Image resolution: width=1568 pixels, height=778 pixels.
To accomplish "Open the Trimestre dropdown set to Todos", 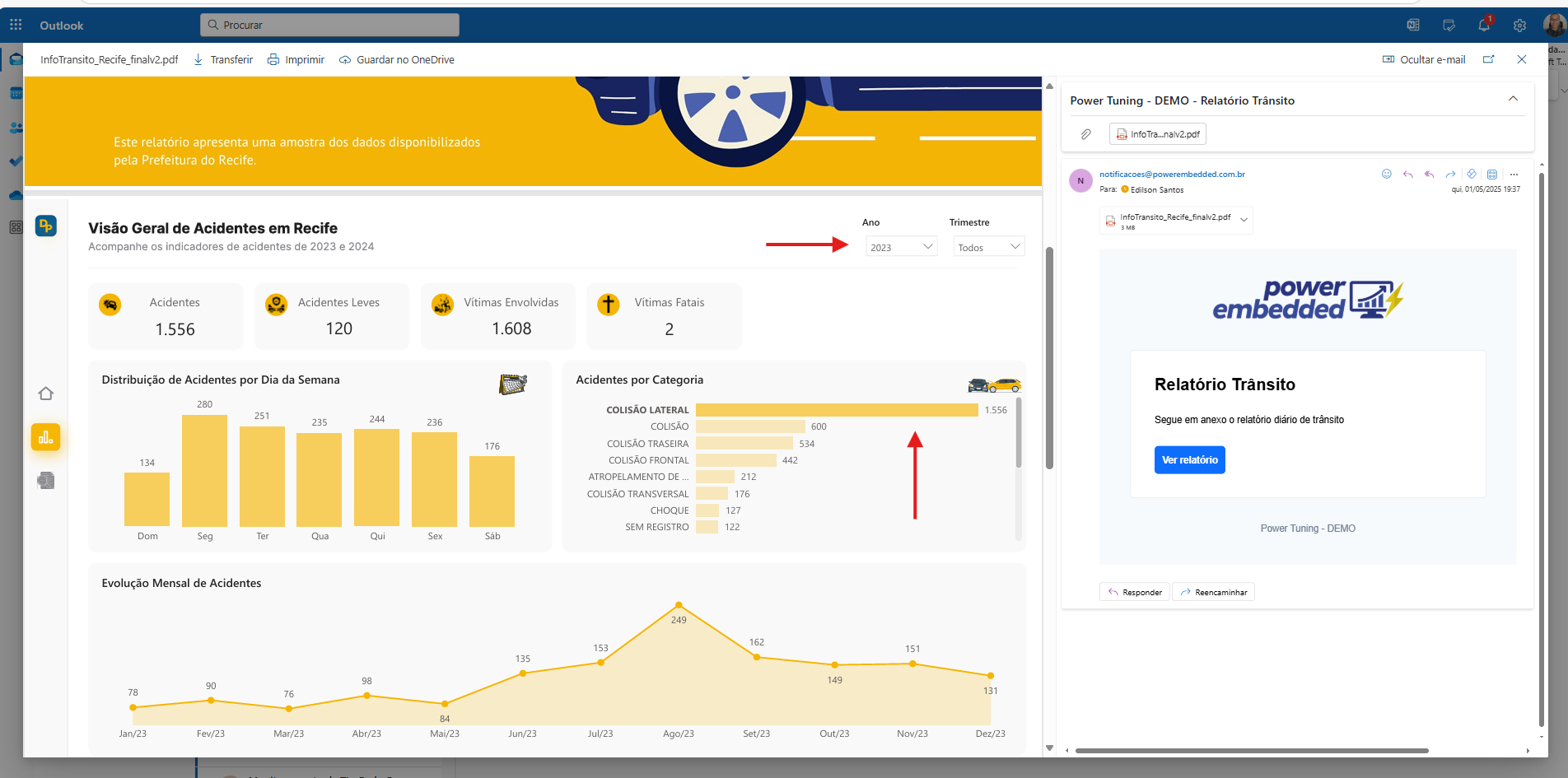I will coord(988,247).
